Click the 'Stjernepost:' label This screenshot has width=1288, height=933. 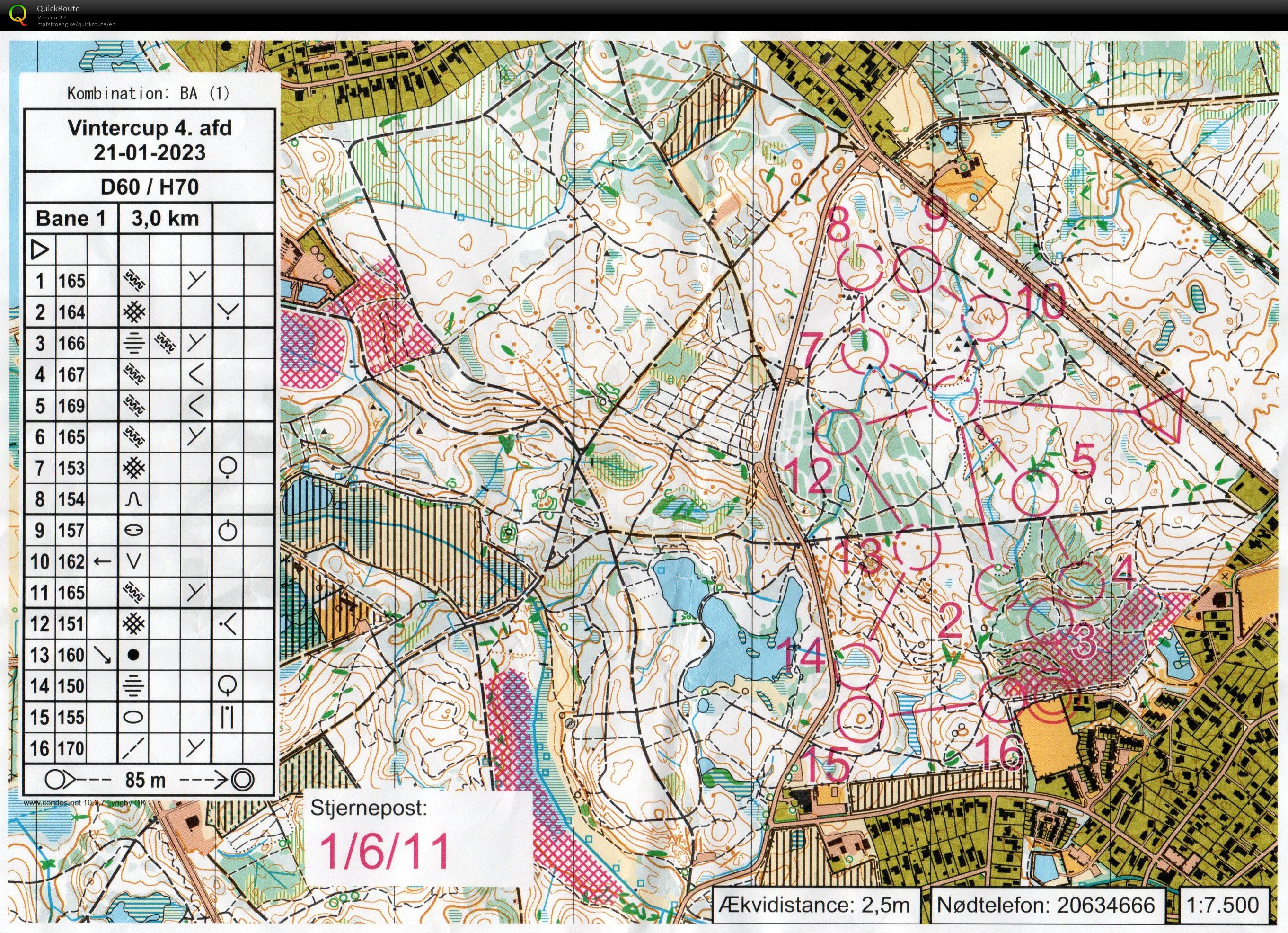[x=368, y=808]
